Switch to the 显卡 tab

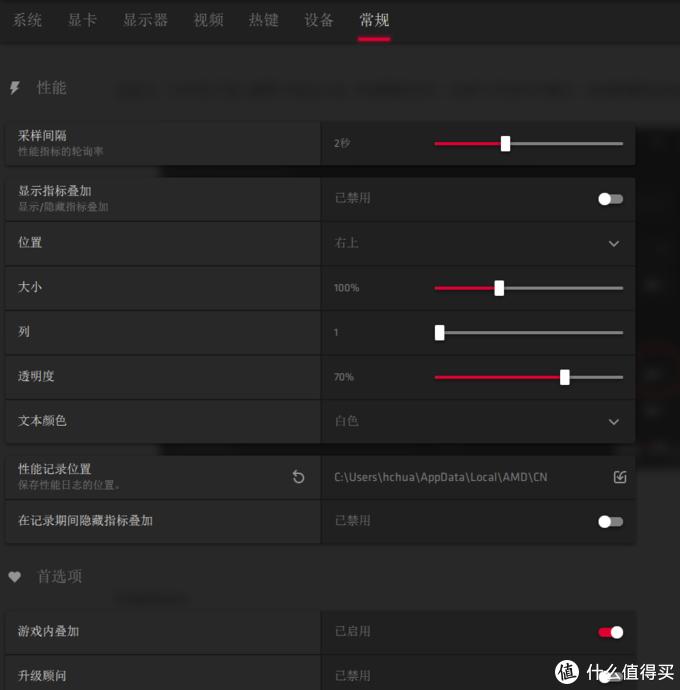[x=82, y=20]
